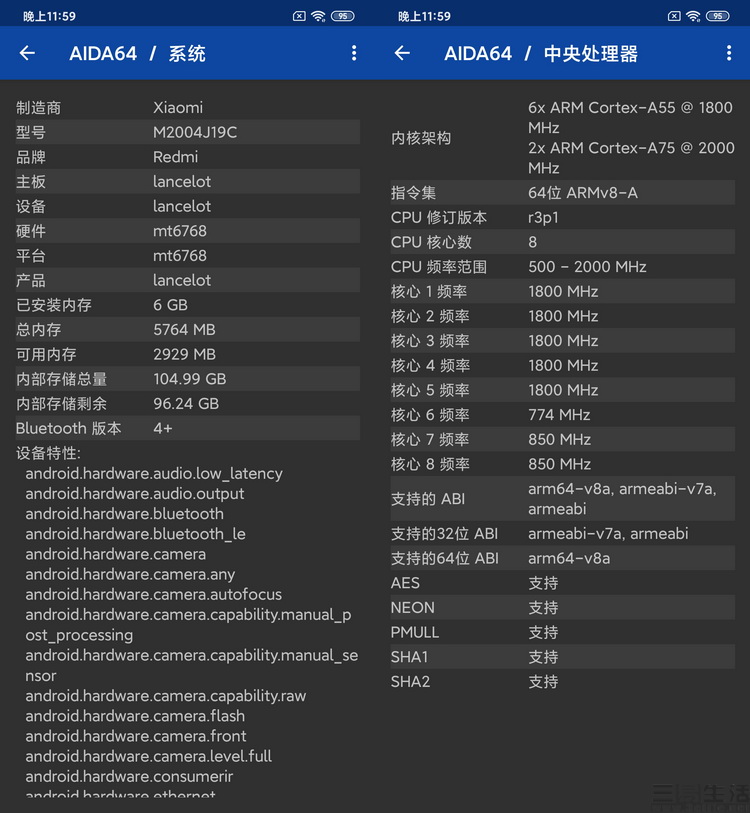Viewport: 750px width, 813px height.
Task: Select the CPU 频率范围 row
Action: point(563,267)
